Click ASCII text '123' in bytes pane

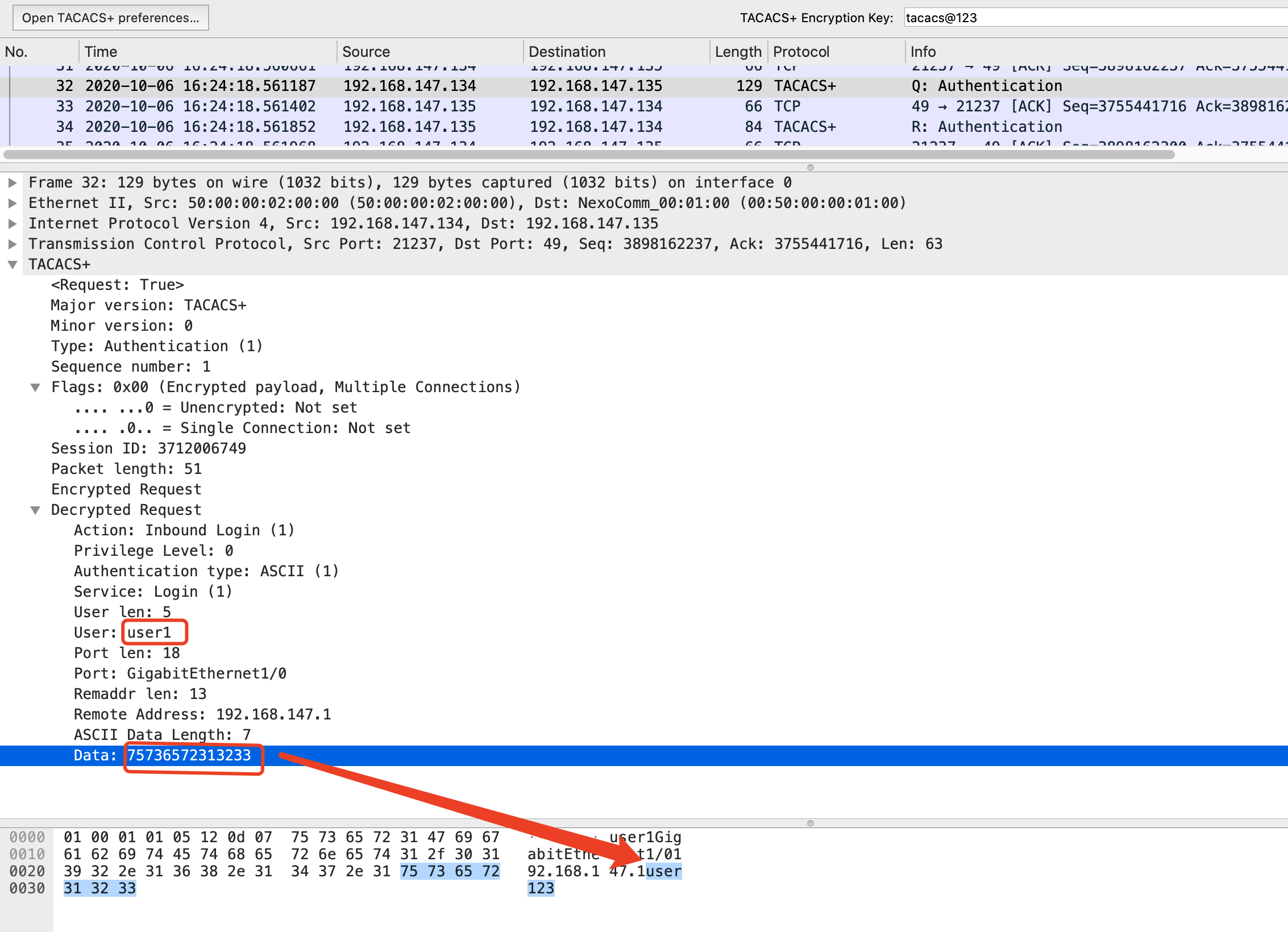coord(541,888)
